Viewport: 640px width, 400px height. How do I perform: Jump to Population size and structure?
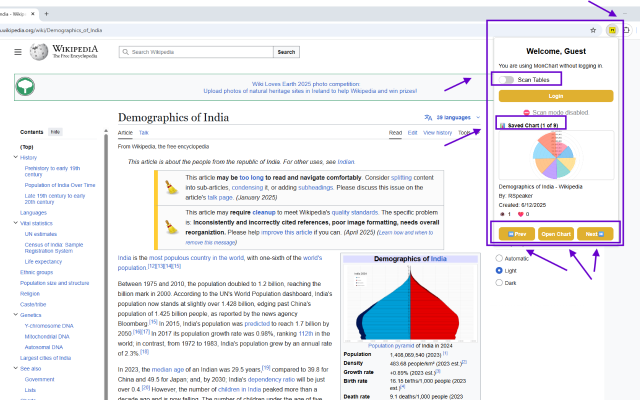tap(55, 283)
